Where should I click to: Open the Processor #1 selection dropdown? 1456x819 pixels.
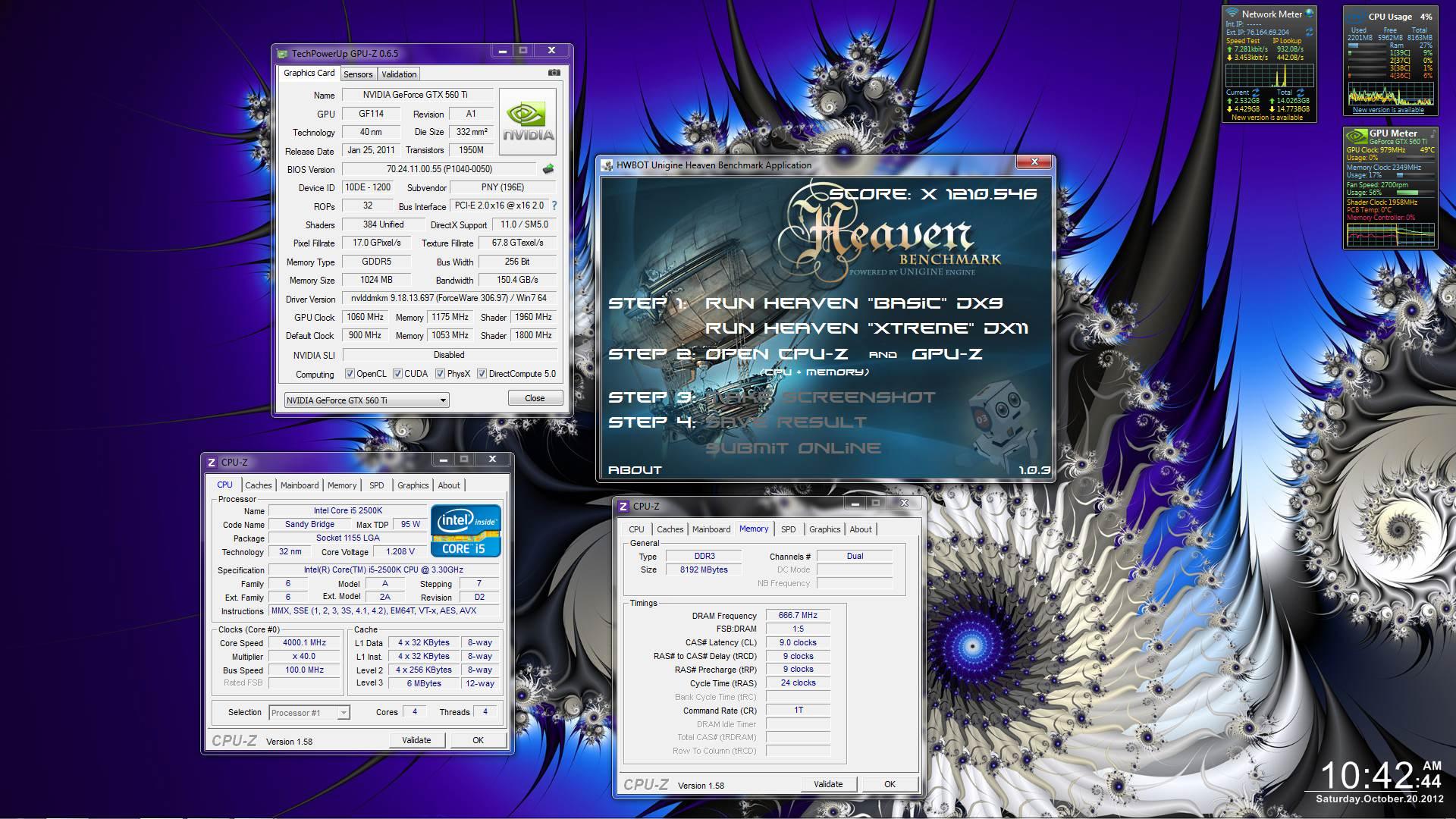[x=309, y=712]
